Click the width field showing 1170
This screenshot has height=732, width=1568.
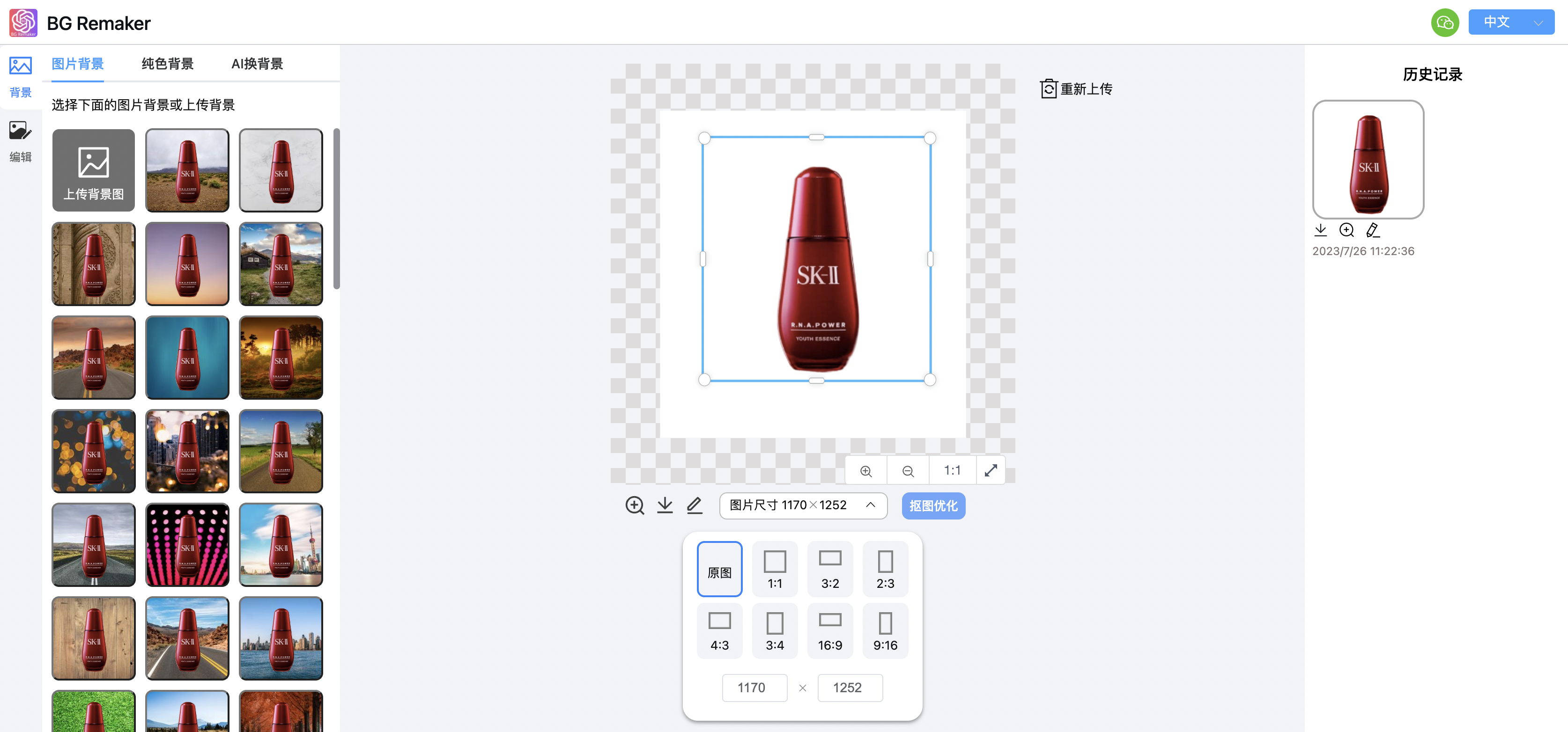pos(754,688)
